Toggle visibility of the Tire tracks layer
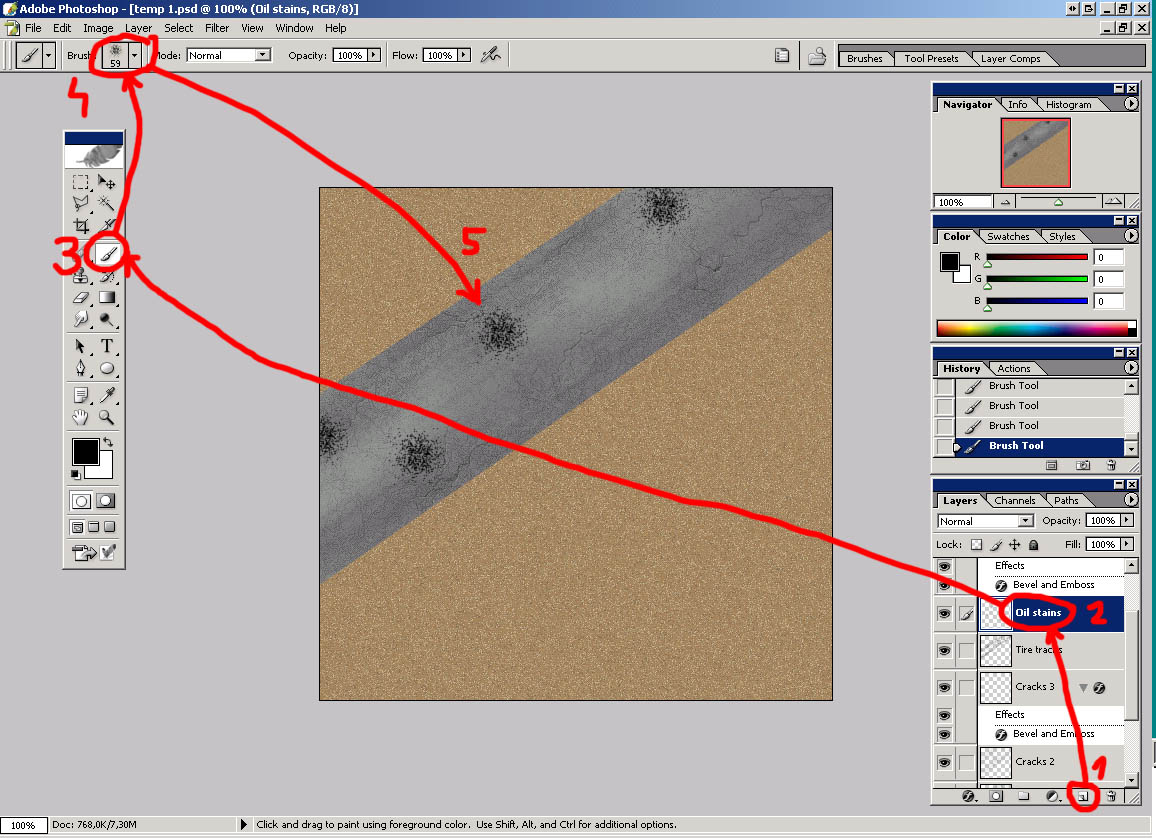The height and width of the screenshot is (838, 1156). pyautogui.click(x=944, y=651)
